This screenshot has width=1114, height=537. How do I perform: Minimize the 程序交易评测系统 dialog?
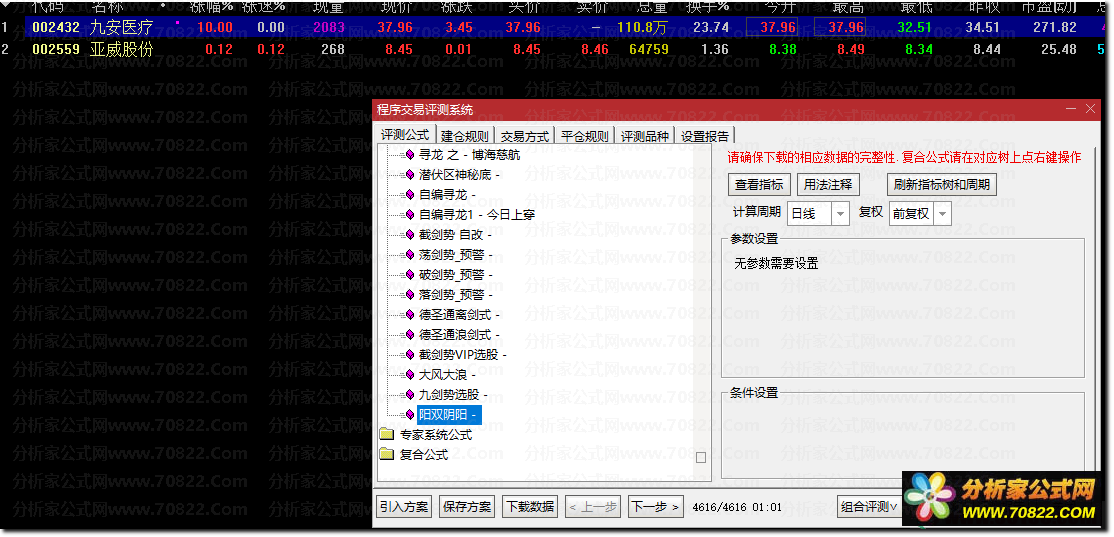tap(1071, 109)
